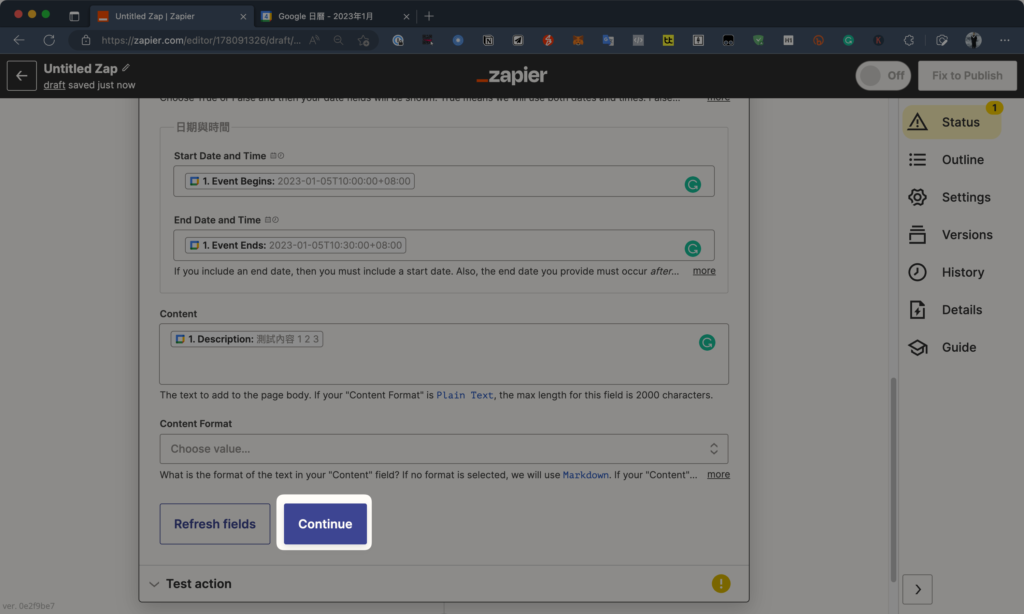1024x614 pixels.
Task: Click the read aloud icon in address bar
Action: [315, 40]
